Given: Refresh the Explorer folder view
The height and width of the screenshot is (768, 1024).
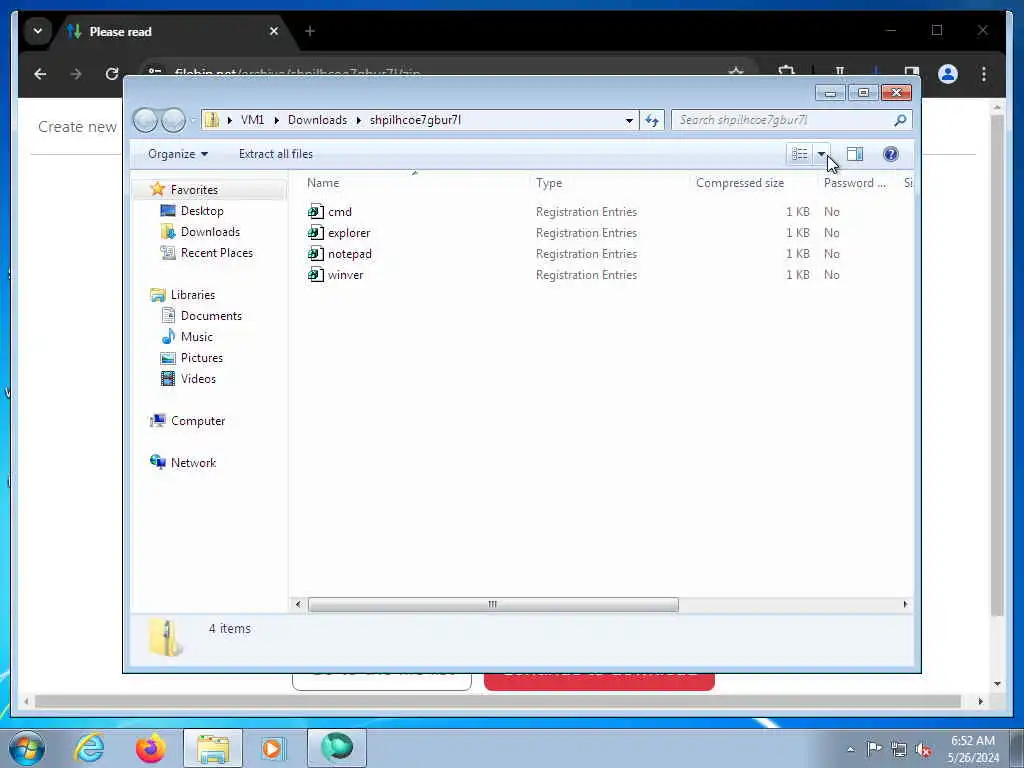Looking at the screenshot, I should (652, 120).
